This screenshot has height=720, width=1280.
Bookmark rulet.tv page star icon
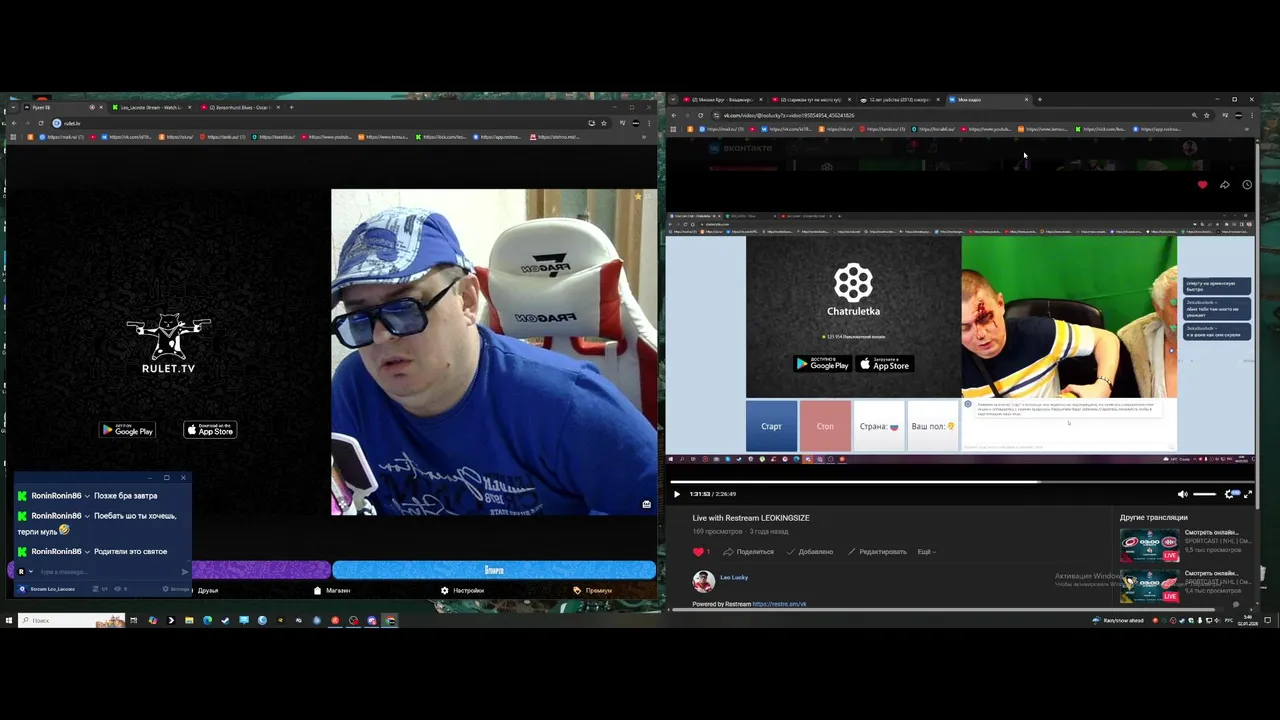(x=603, y=123)
